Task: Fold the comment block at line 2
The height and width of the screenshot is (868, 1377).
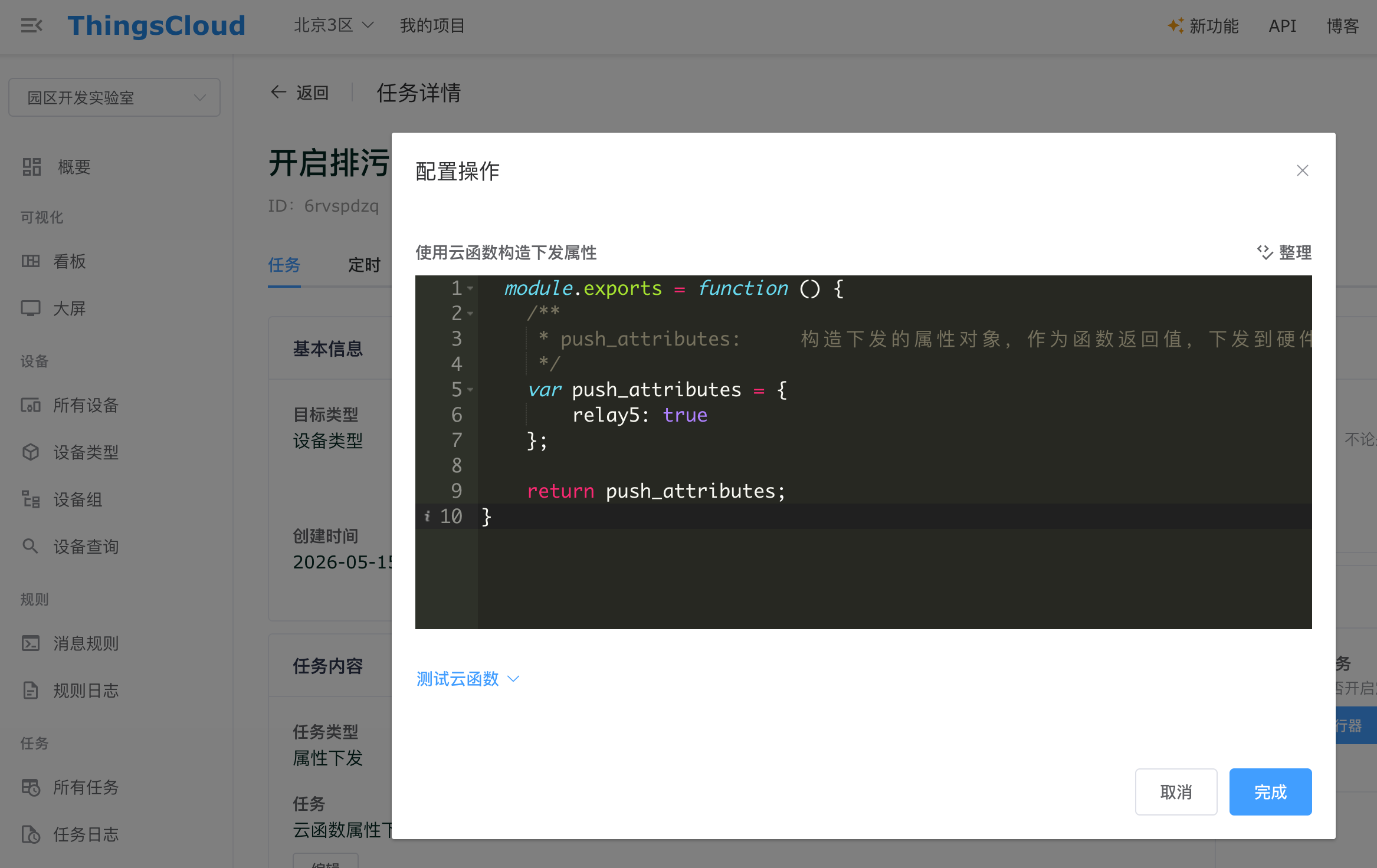Action: 470,314
